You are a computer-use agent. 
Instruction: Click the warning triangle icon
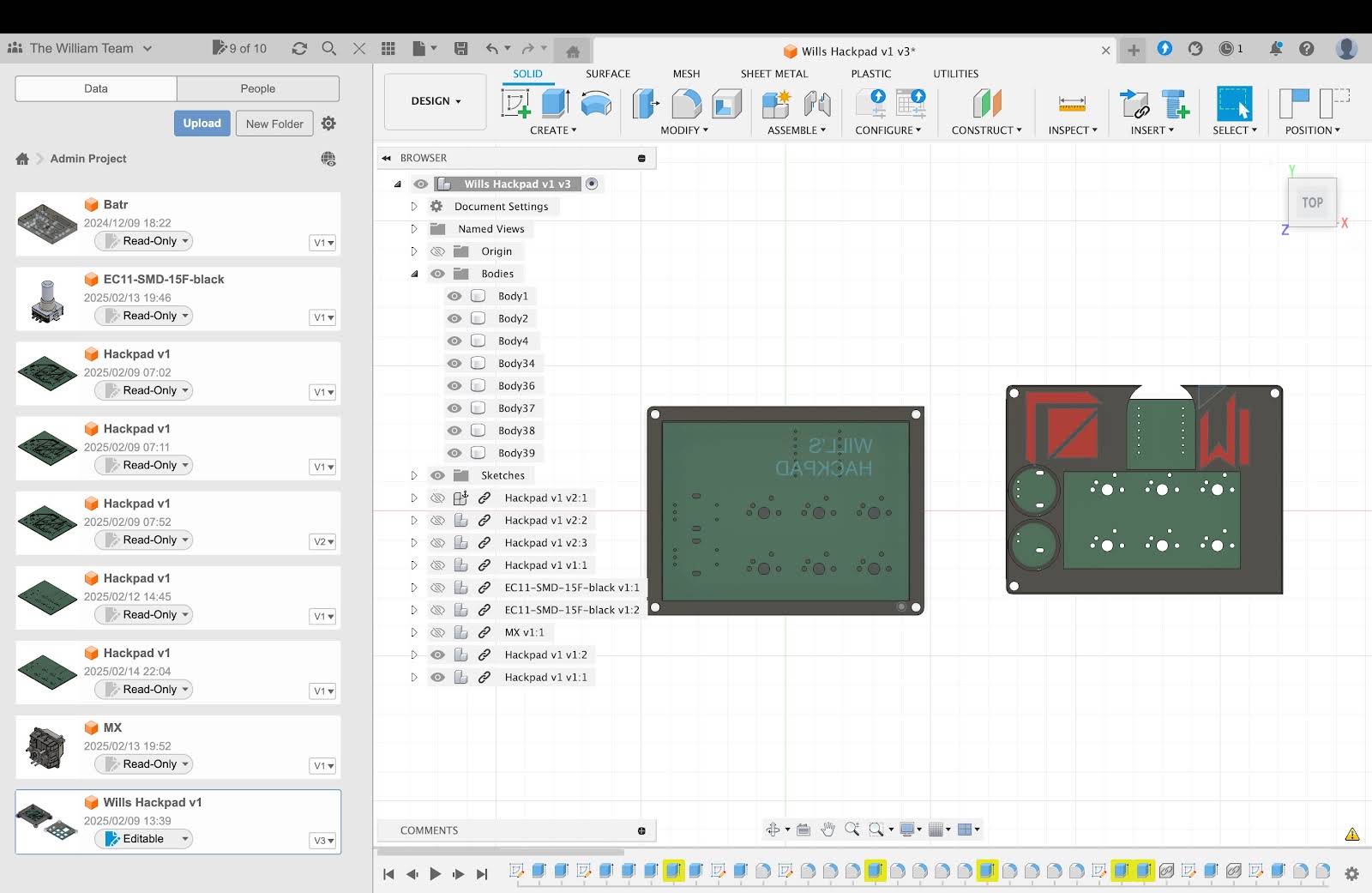pyautogui.click(x=1351, y=834)
